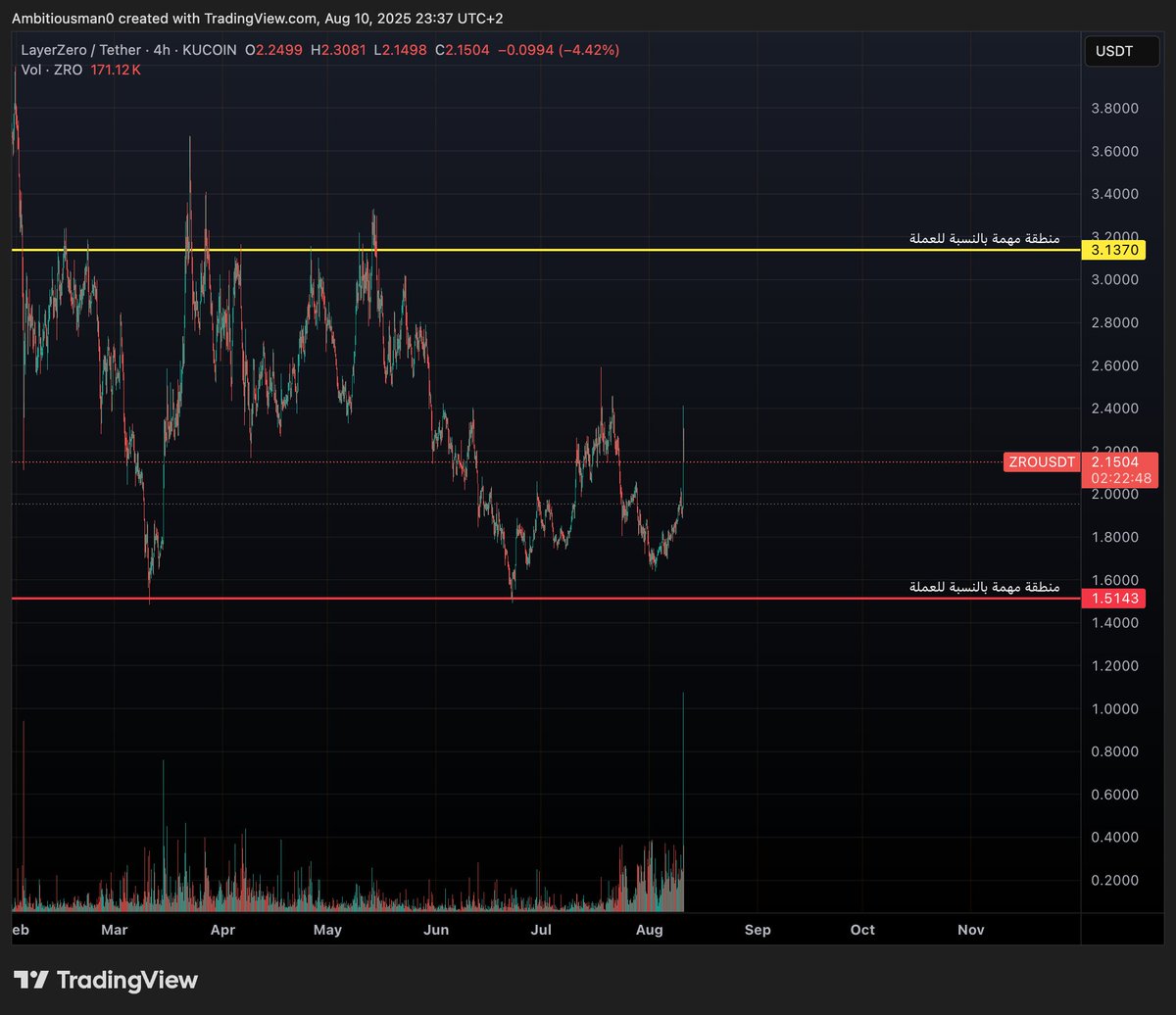Screen dimensions: 1176x1015
Task: Click the Aug label on the time axis
Action: click(x=651, y=929)
